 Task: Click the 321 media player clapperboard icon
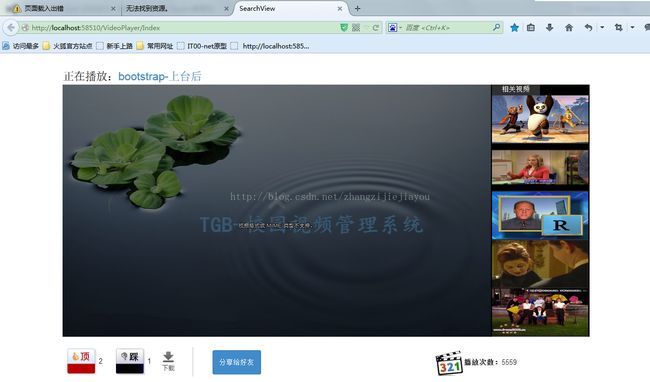pos(449,363)
